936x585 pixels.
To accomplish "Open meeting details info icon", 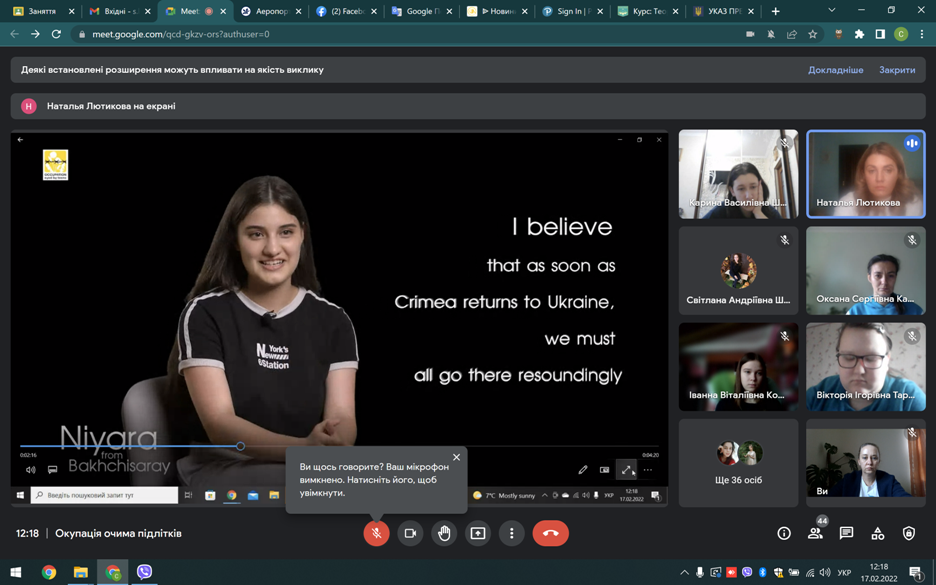I will tap(784, 534).
